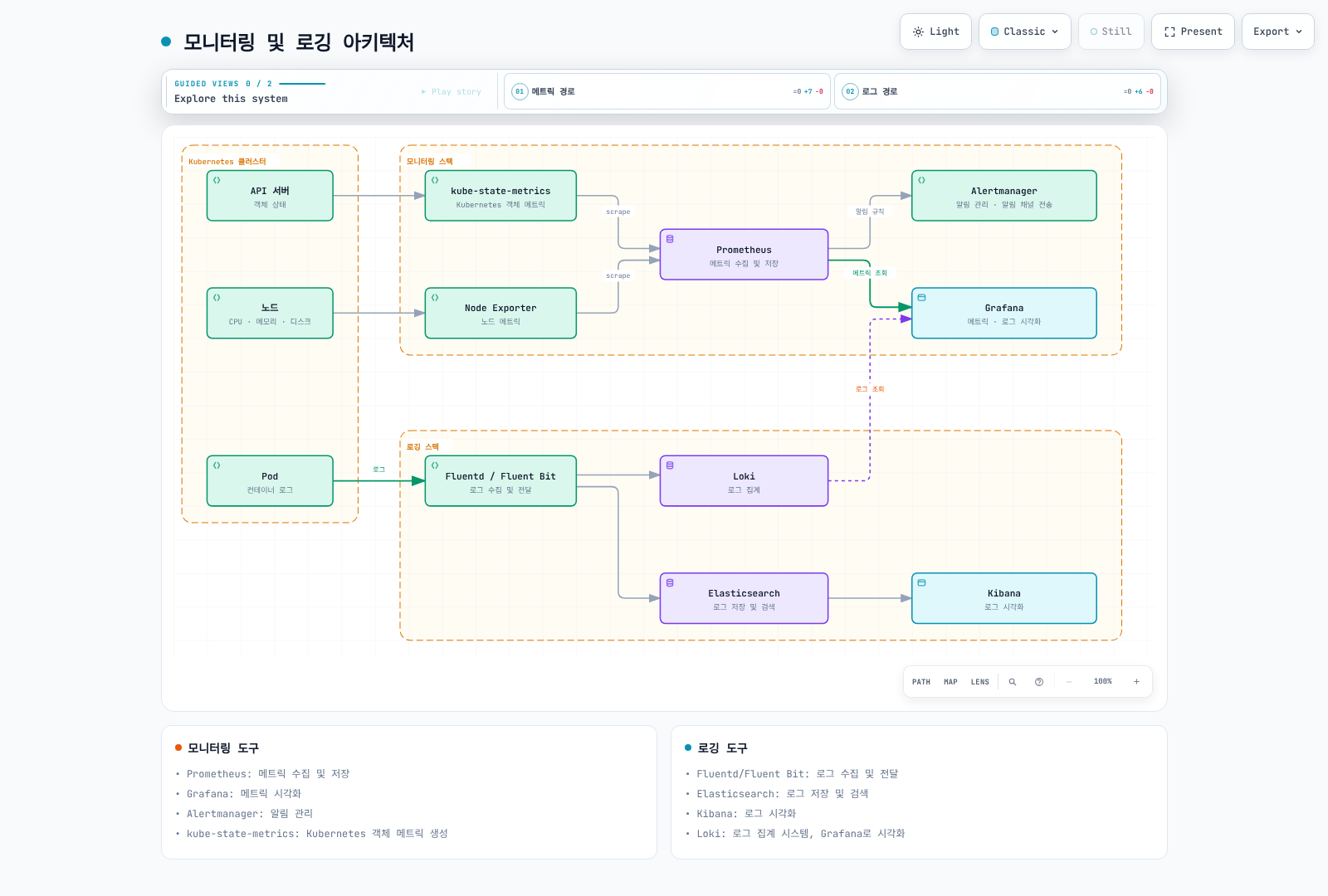Screen dimensions: 1328x896
Task: Click the database icon on Elasticsearch node
Action: point(670,583)
